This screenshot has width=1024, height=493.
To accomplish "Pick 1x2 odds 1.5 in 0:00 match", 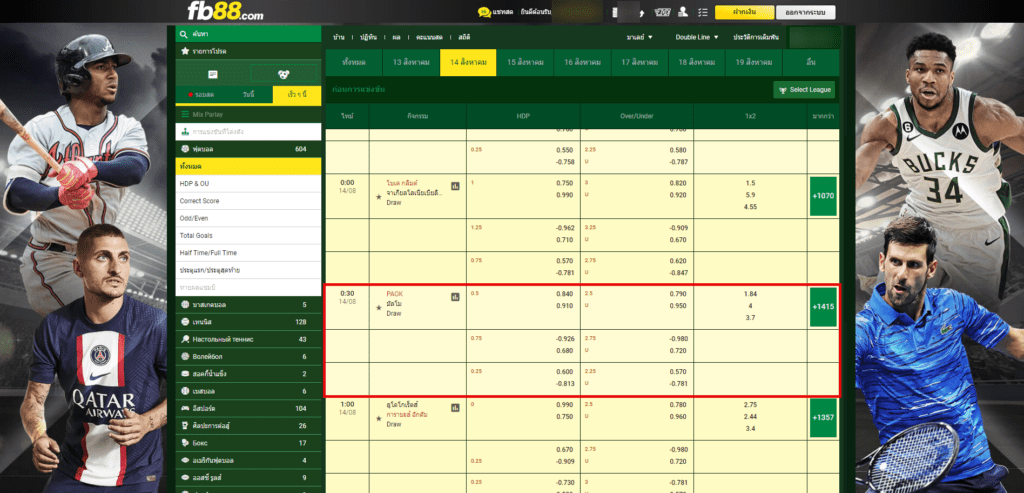I will point(750,183).
